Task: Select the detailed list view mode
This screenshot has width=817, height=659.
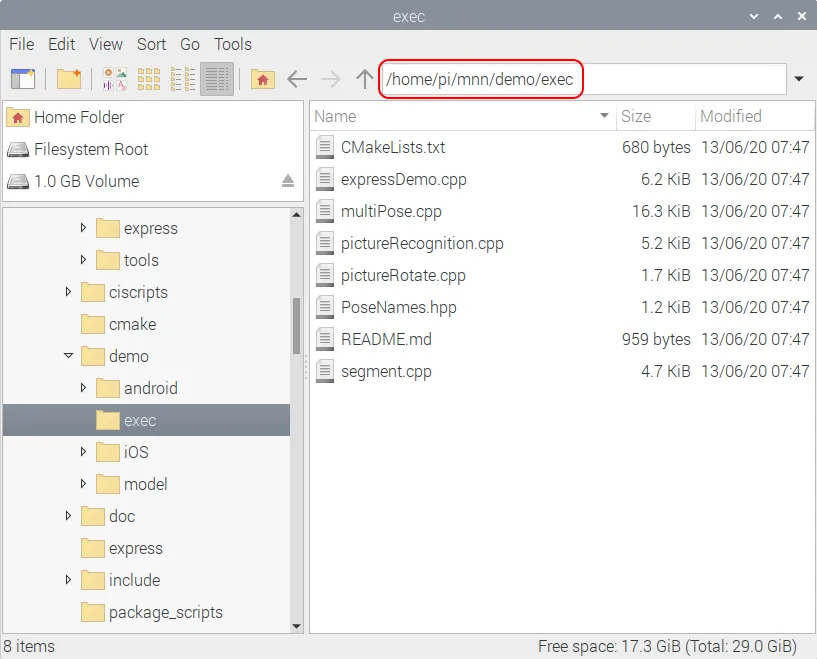Action: coord(217,79)
